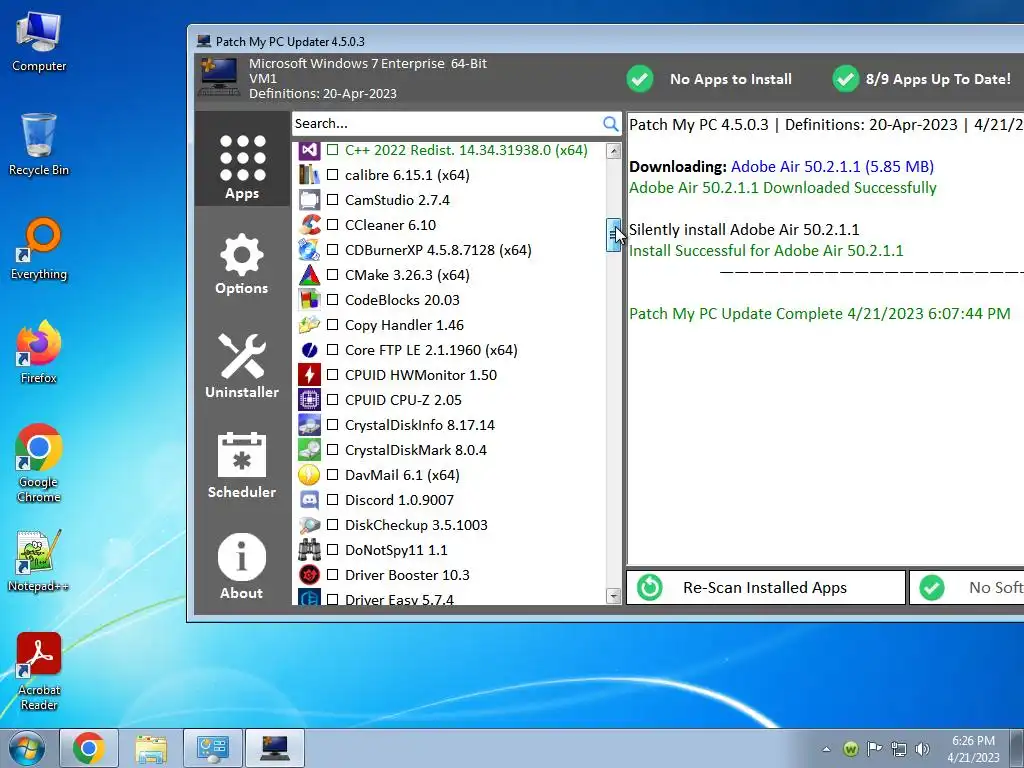The width and height of the screenshot is (1024, 768).
Task: Click the CPUID HWMonitor lightning icon
Action: [309, 375]
